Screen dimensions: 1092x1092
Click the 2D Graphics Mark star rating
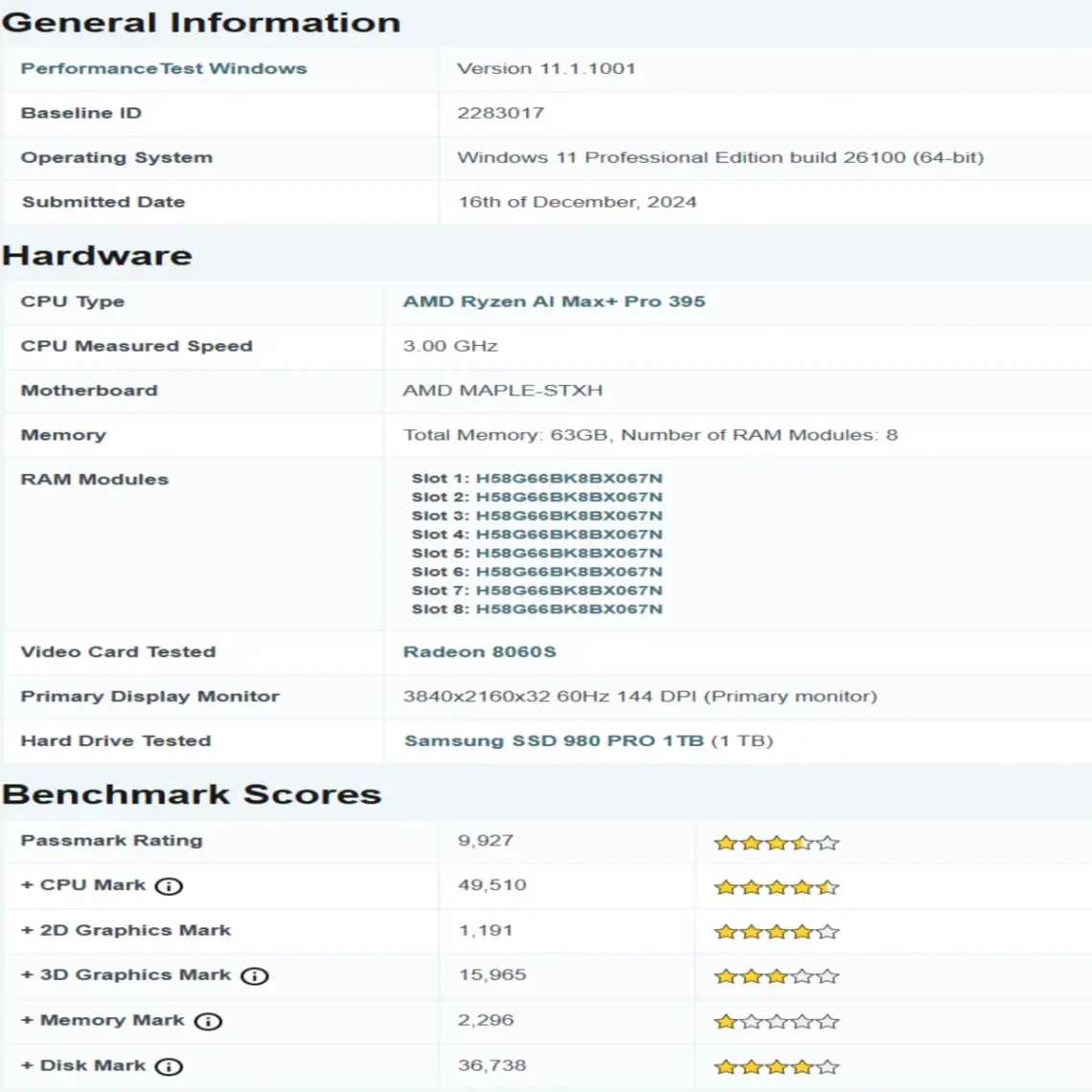[x=777, y=932]
